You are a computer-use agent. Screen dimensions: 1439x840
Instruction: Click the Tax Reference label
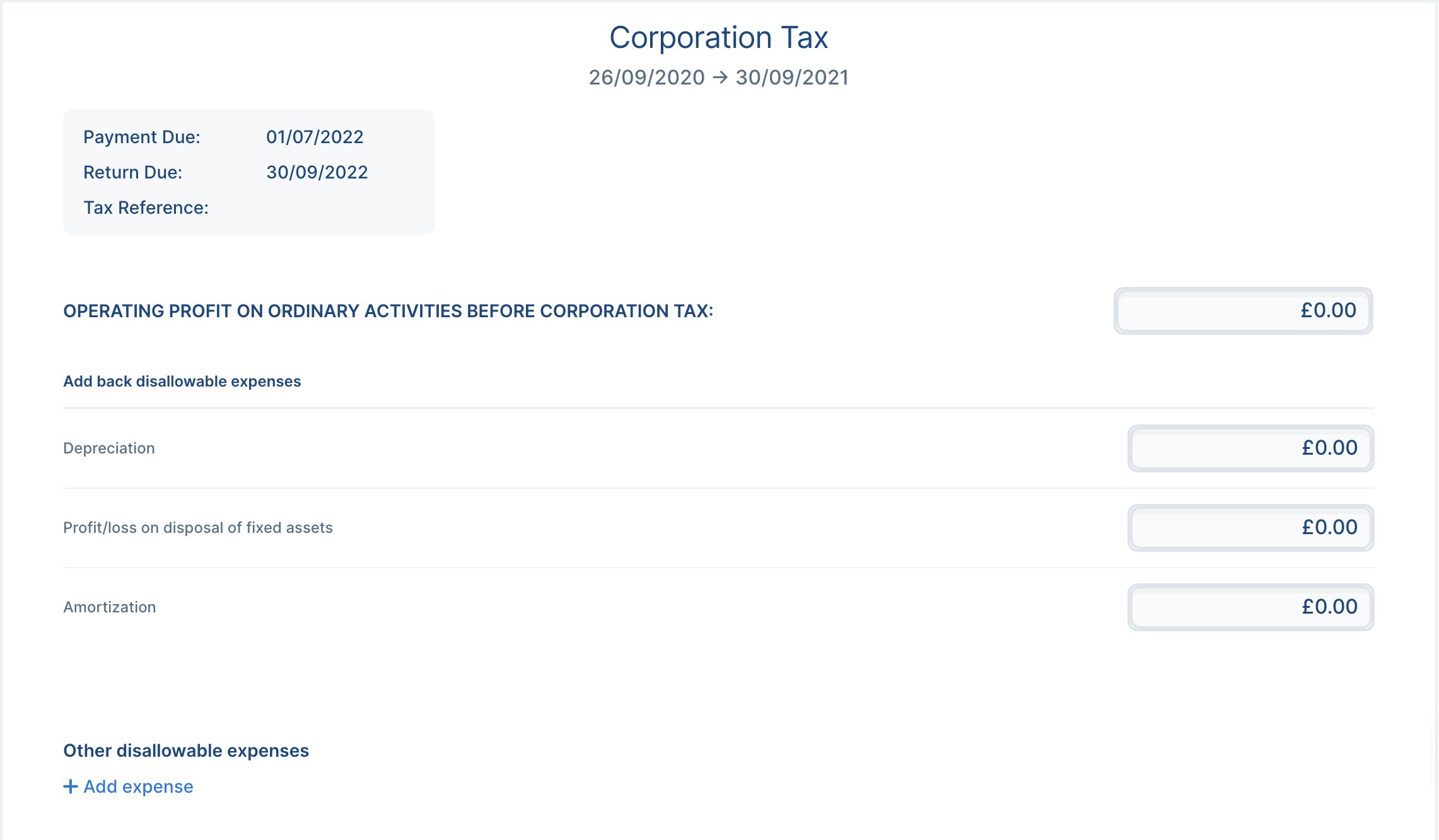coord(146,207)
